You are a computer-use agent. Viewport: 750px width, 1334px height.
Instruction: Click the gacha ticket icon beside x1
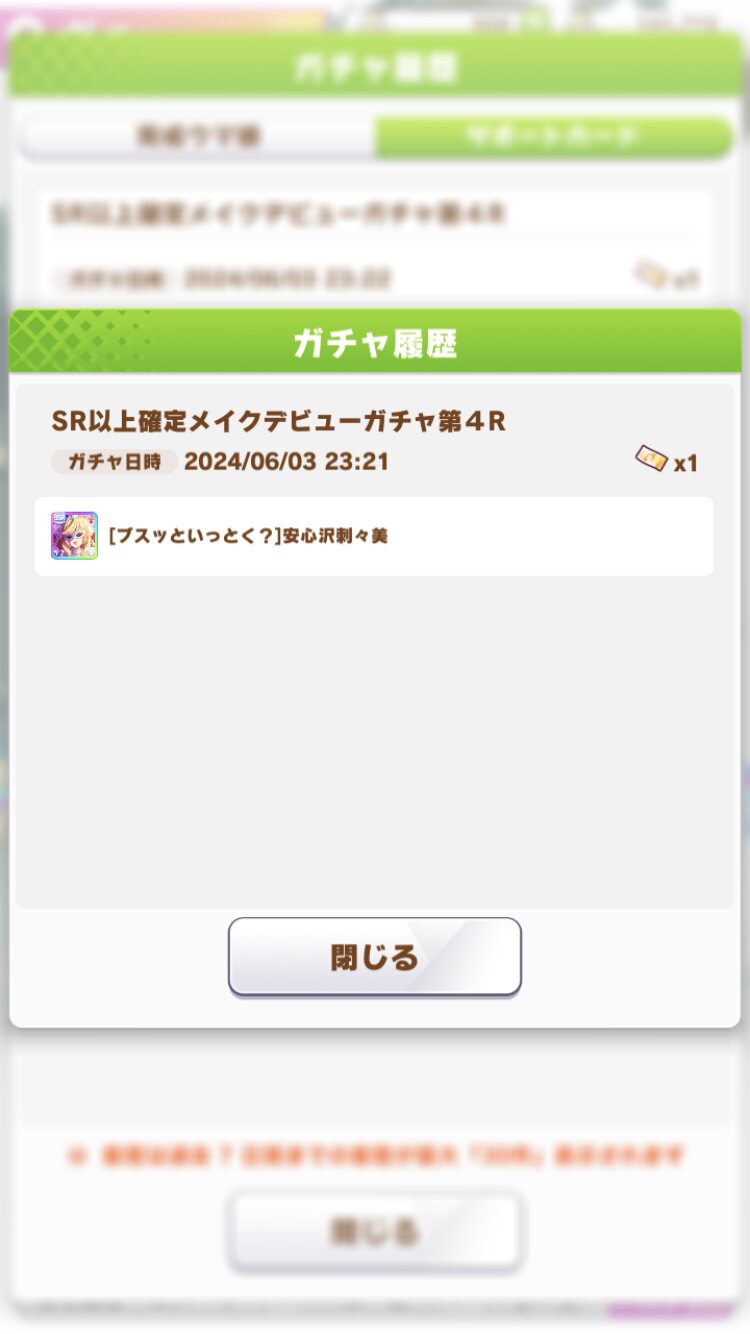click(651, 460)
